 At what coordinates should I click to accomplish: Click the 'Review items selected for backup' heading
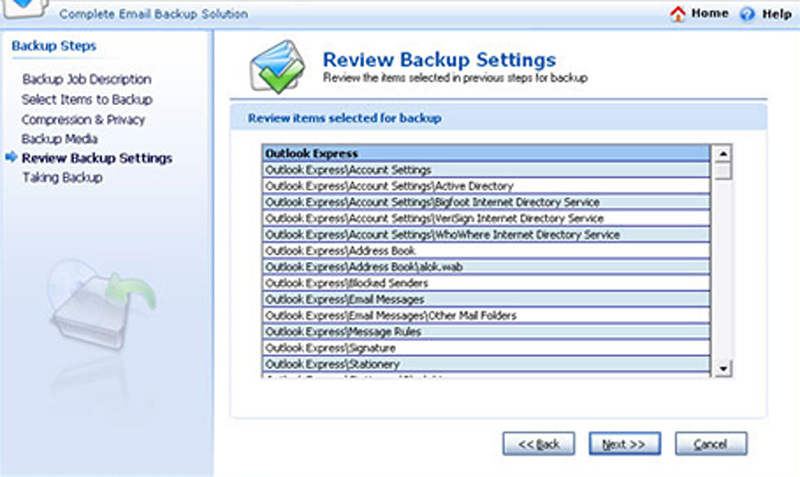coord(345,118)
